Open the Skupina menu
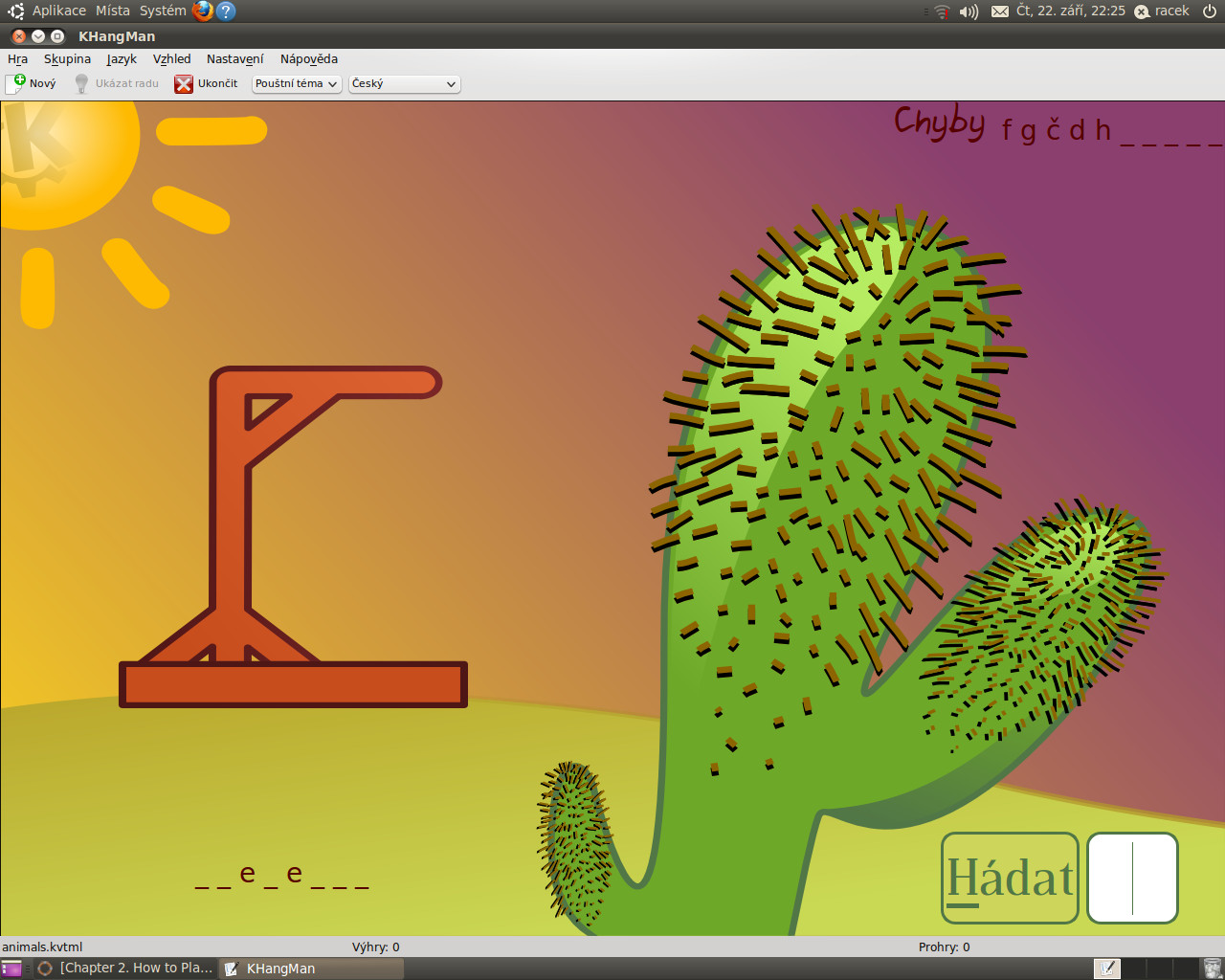Viewport: 1225px width, 980px height. (x=67, y=58)
